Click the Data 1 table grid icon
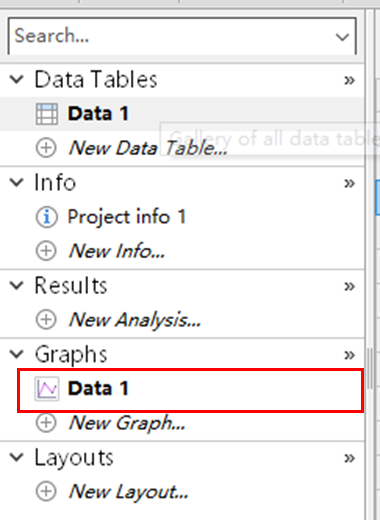 click(47, 114)
